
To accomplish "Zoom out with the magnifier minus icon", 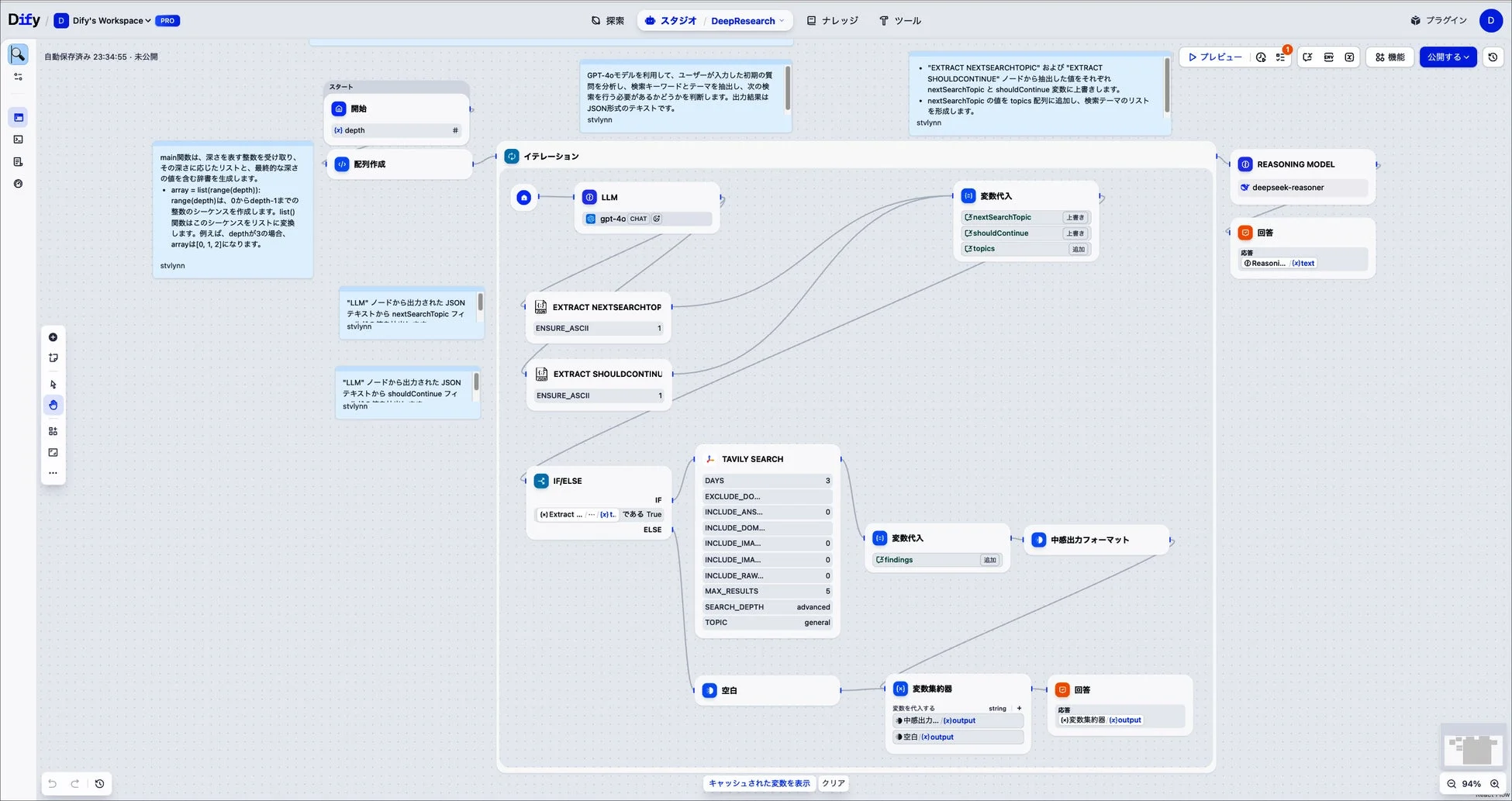I will 1451,784.
